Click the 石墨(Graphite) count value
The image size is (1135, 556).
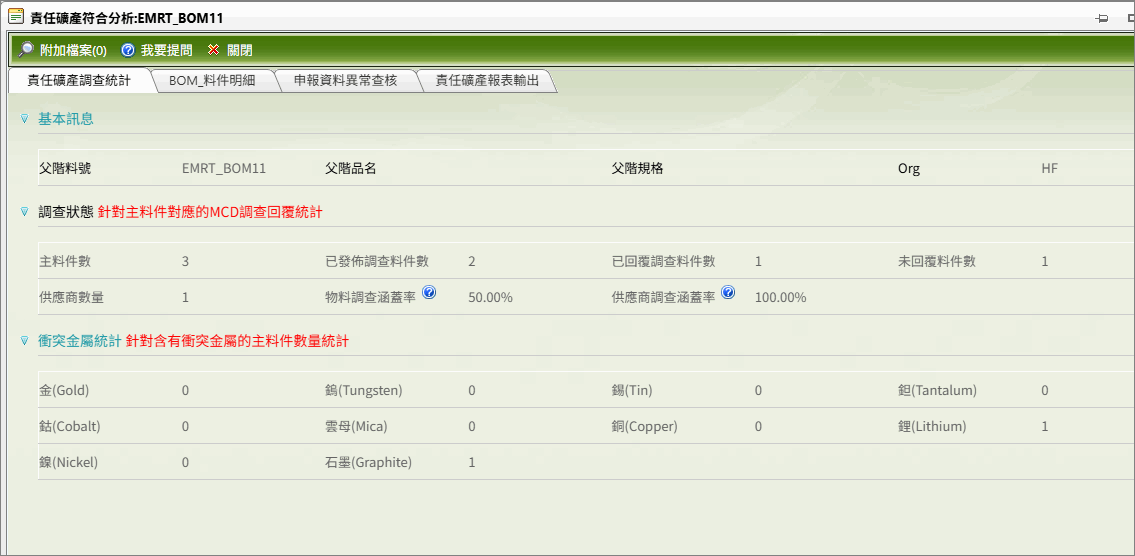tap(472, 463)
